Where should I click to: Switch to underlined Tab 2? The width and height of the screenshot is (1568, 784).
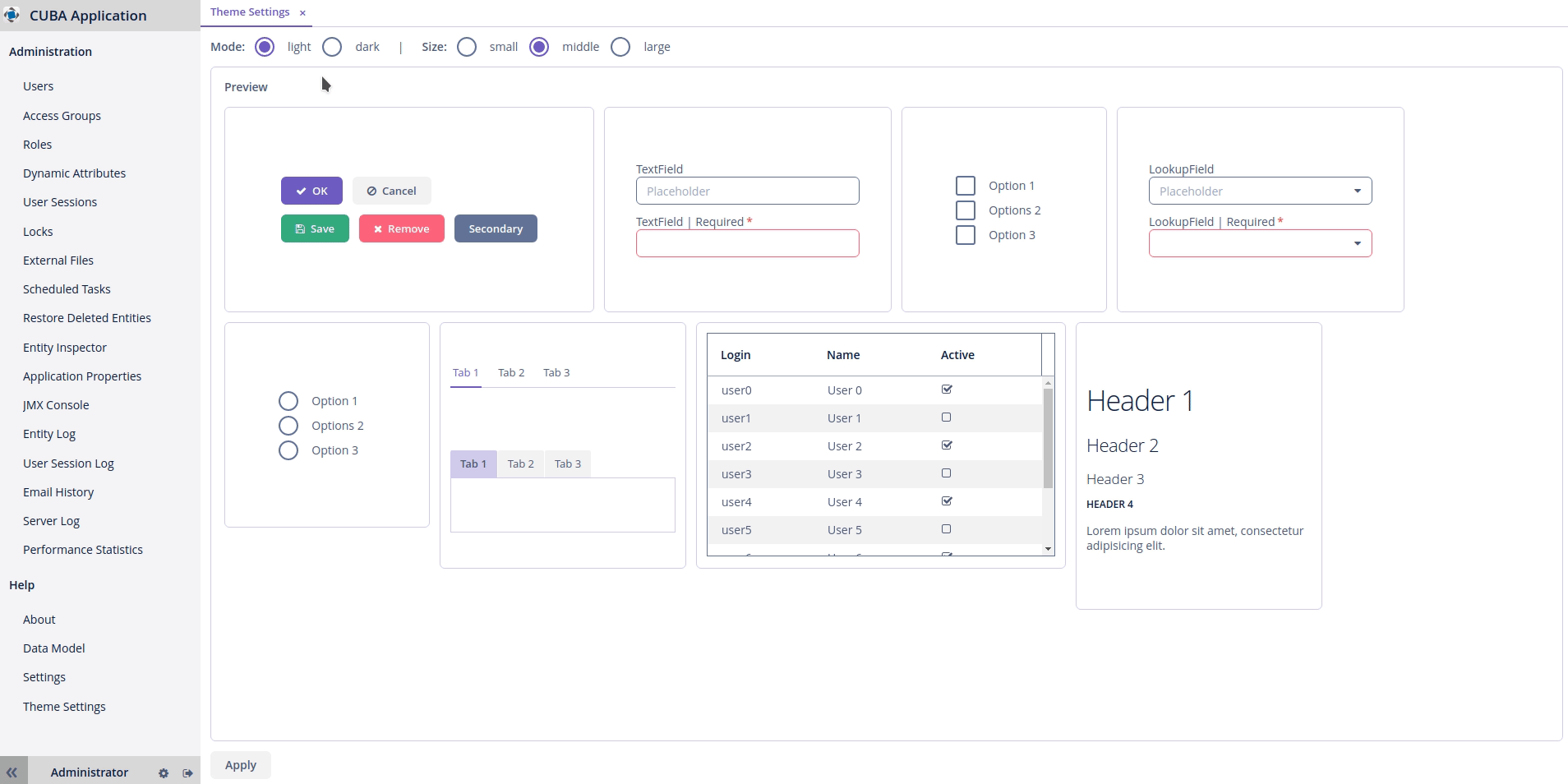tap(510, 372)
